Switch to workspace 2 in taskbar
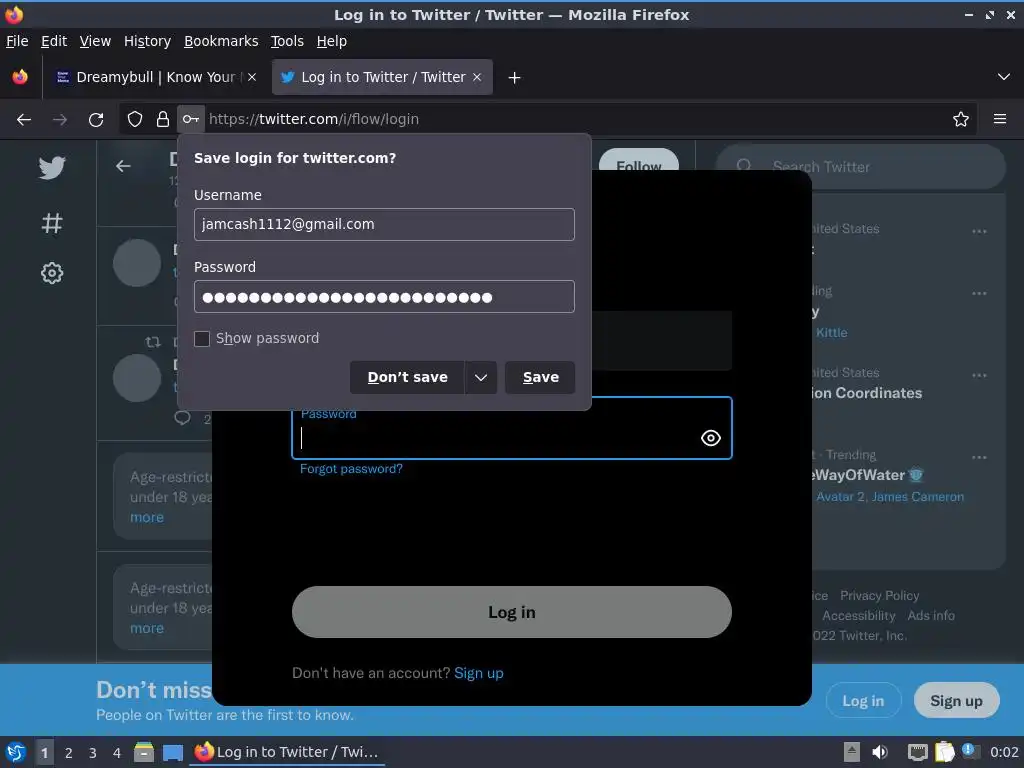Screen dimensions: 1024x768 [69, 753]
